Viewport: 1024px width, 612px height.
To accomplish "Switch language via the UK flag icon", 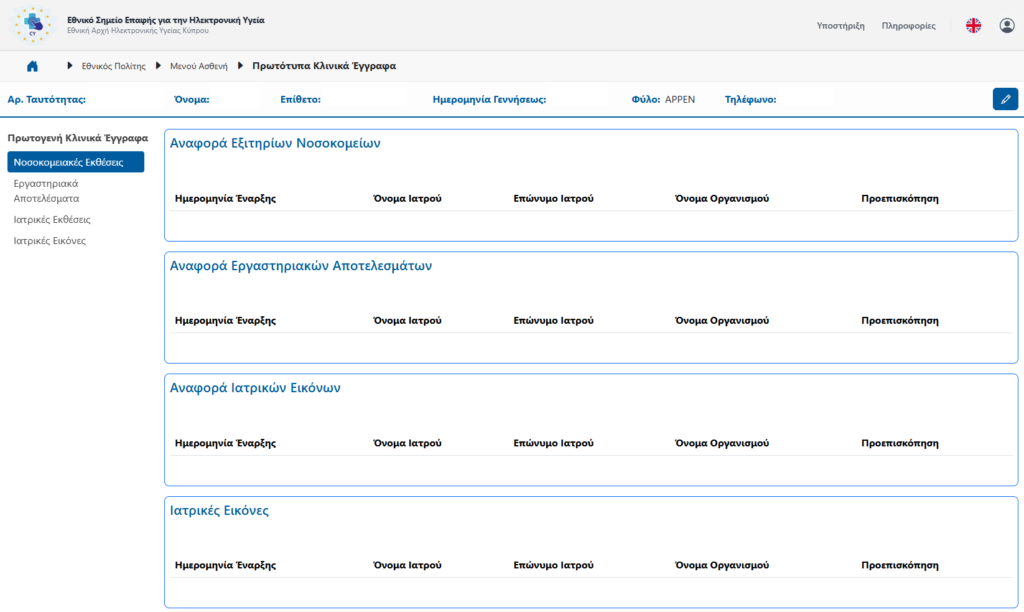I will tap(973, 25).
